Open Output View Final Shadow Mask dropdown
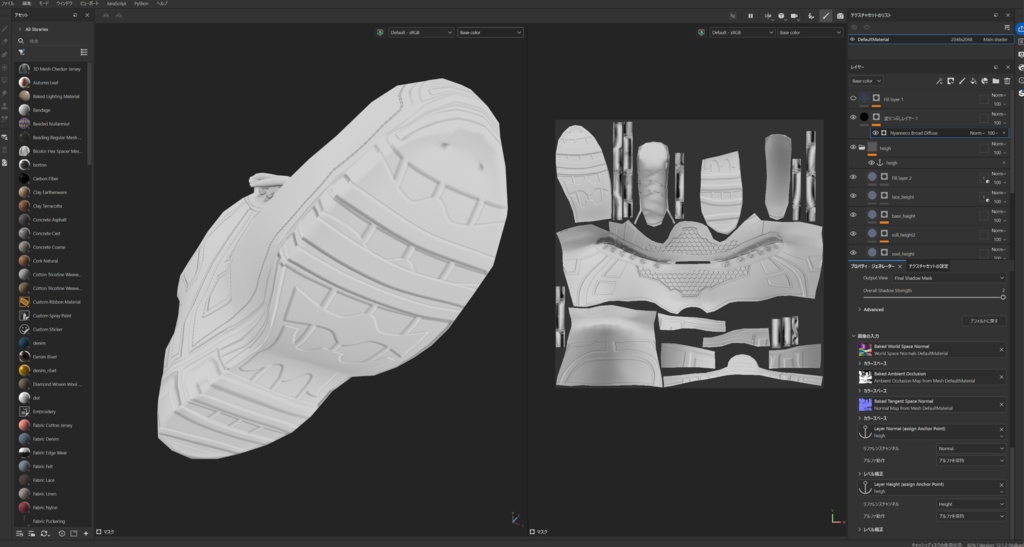The height and width of the screenshot is (547, 1024). point(949,278)
